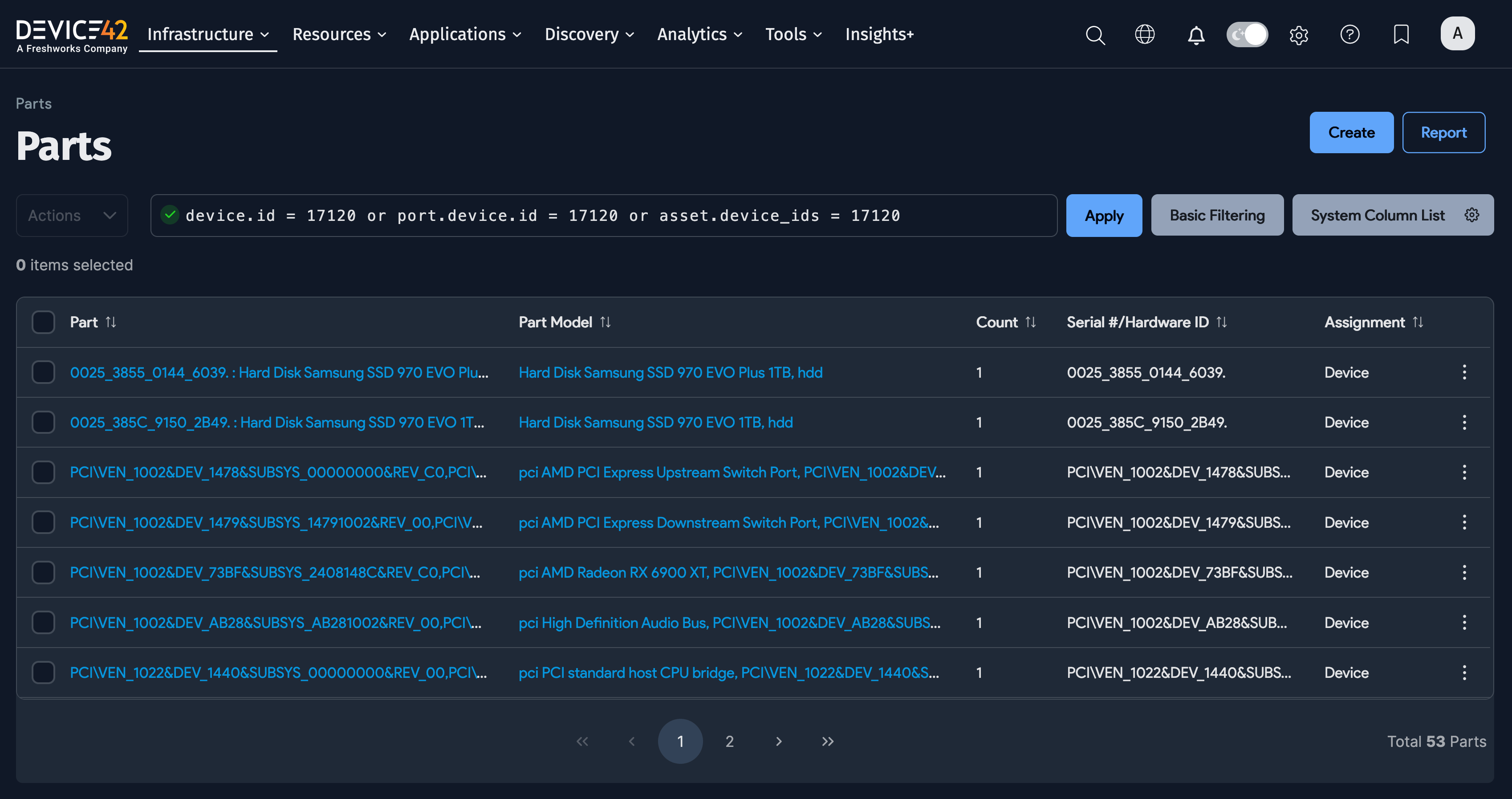This screenshot has width=1512, height=799.
Task: Open the Insights+ menu item
Action: [x=879, y=35]
